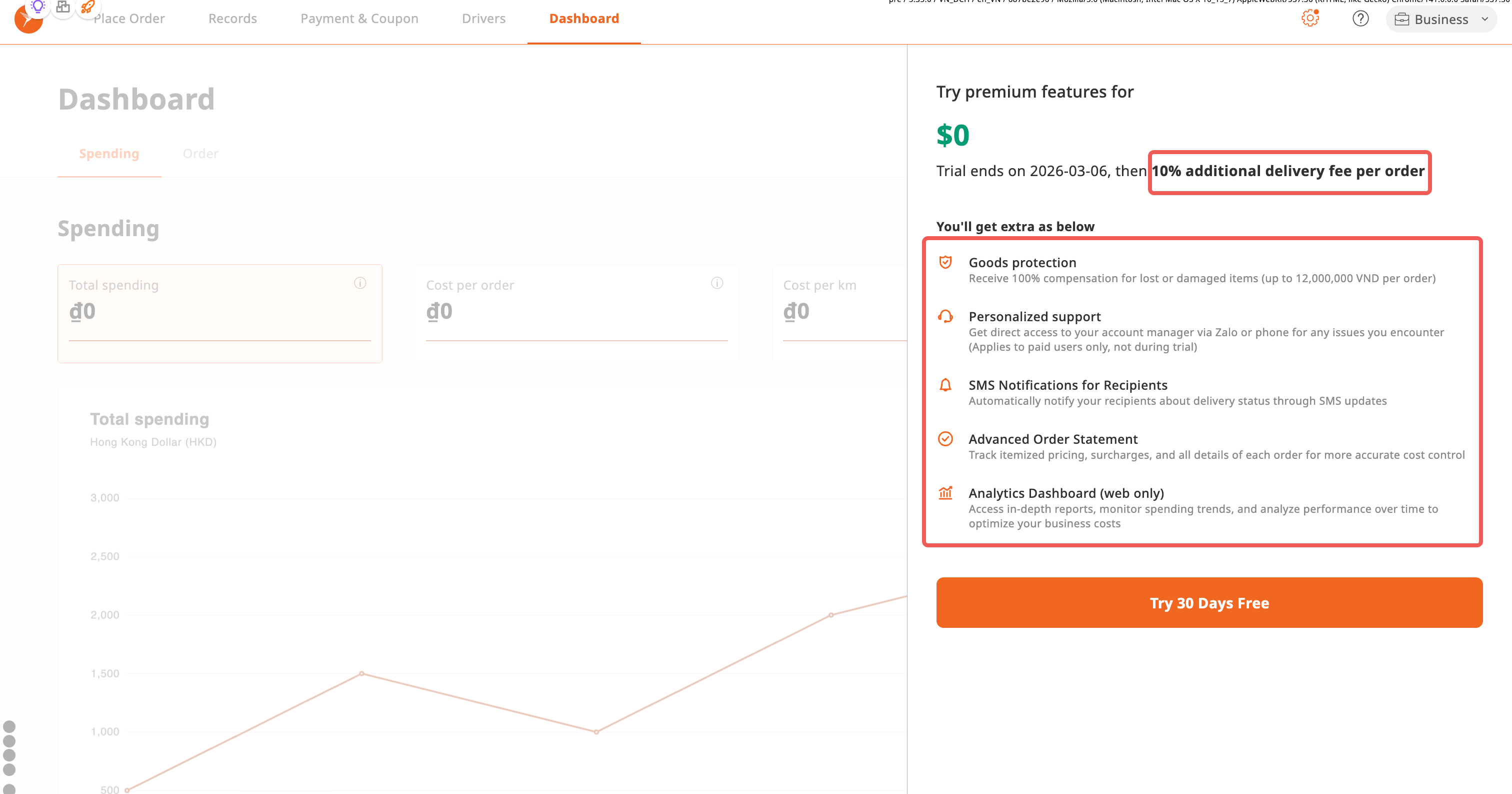The height and width of the screenshot is (794, 1512).
Task: Click 10% additional delivery fee per order text
Action: coord(1288,171)
